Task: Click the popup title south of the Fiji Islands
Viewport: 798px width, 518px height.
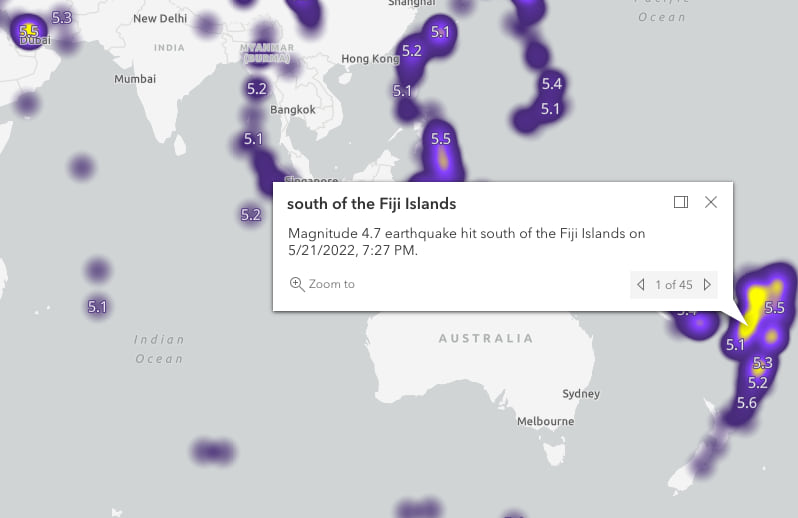Action: pyautogui.click(x=371, y=204)
